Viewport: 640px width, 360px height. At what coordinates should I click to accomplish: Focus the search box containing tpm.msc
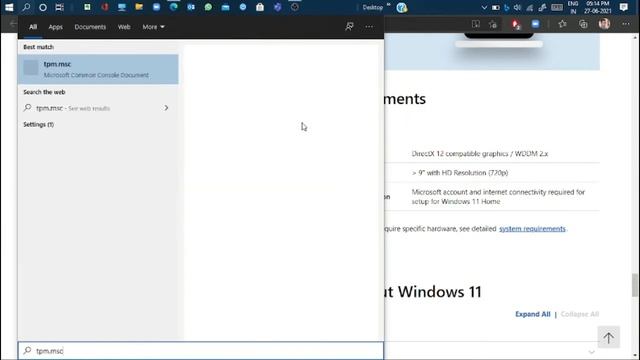click(201, 351)
